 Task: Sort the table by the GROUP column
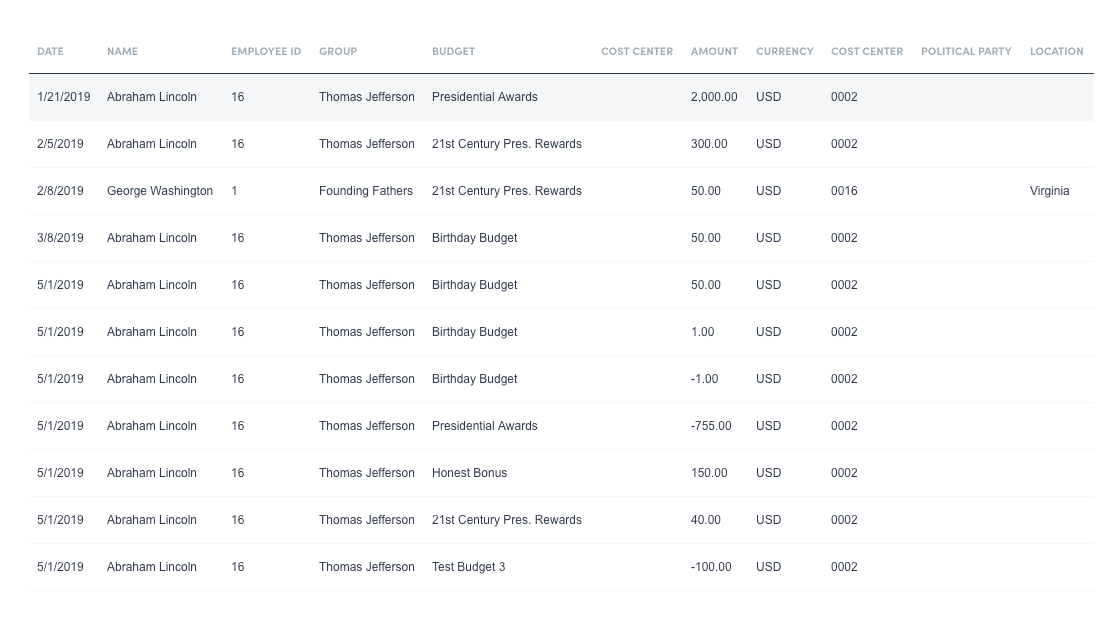[337, 51]
